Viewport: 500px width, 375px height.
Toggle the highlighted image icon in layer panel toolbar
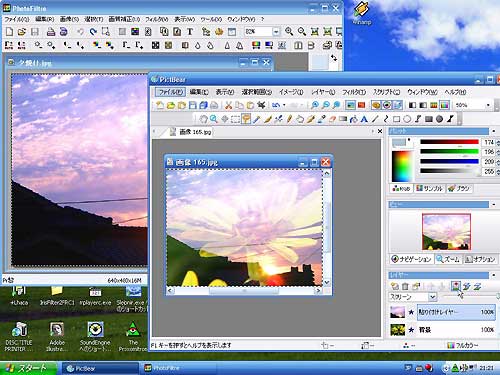pos(456,286)
